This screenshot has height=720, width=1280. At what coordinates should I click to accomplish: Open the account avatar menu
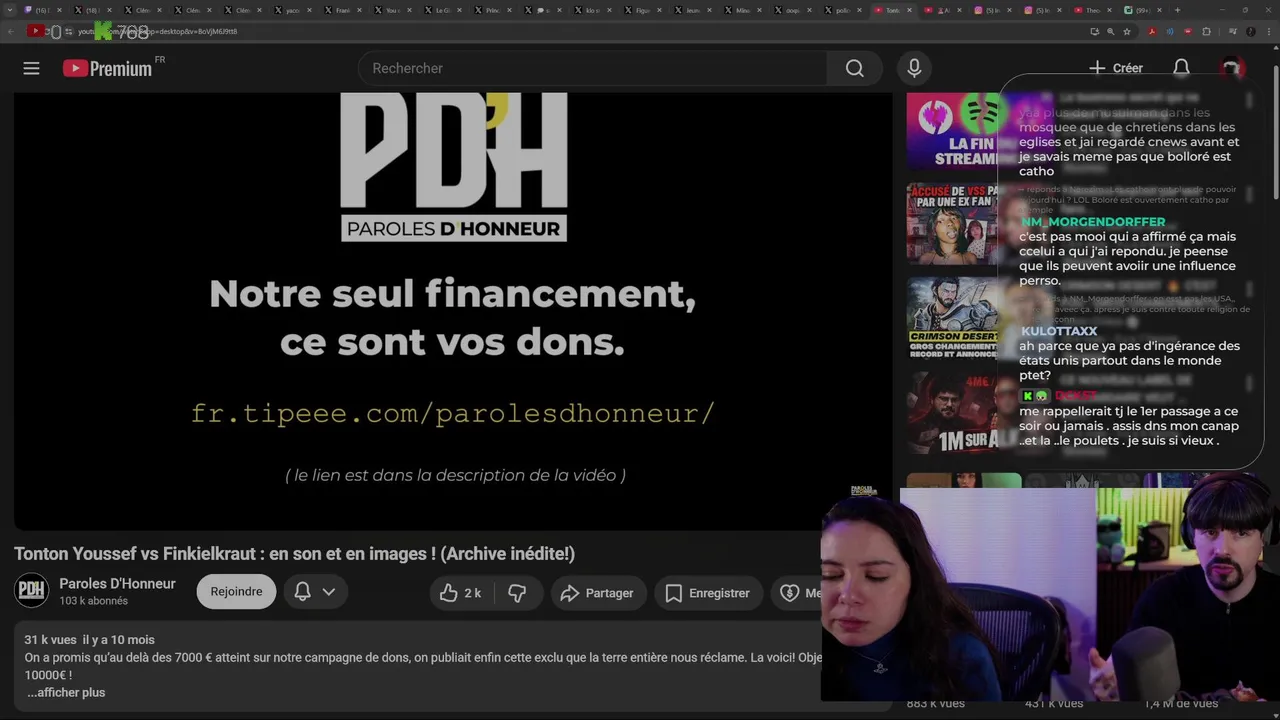tap(1231, 68)
